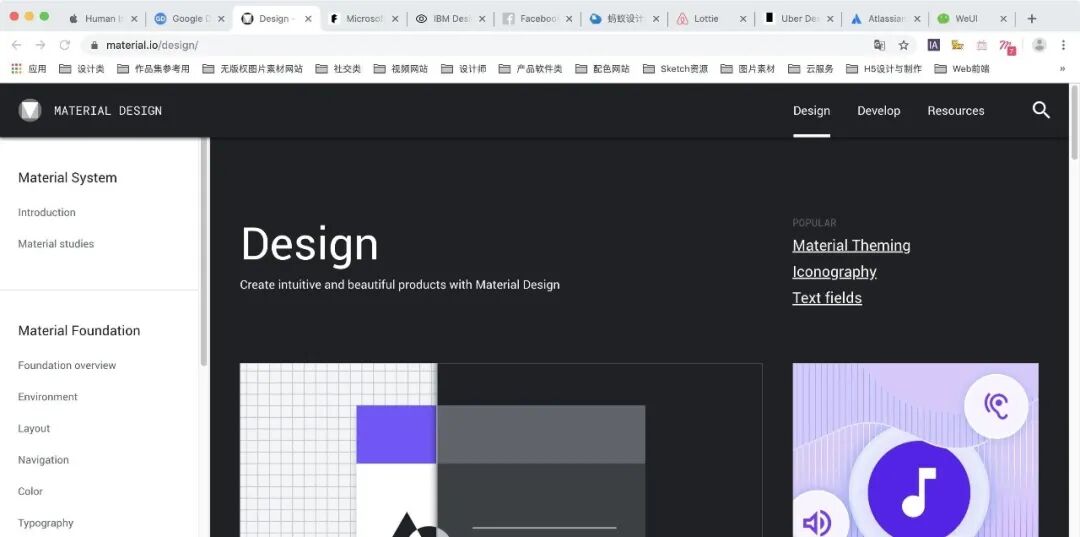Go back with the browser back arrow
The image size is (1080, 537).
17,45
